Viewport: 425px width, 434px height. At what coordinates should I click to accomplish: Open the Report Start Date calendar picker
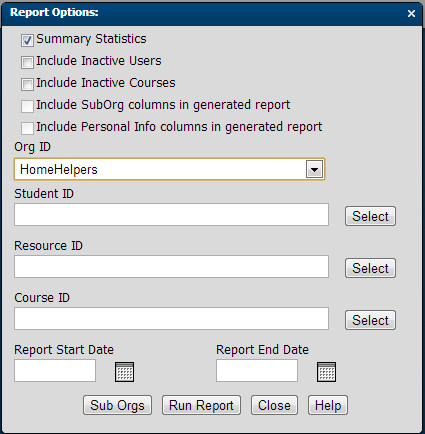[x=124, y=372]
